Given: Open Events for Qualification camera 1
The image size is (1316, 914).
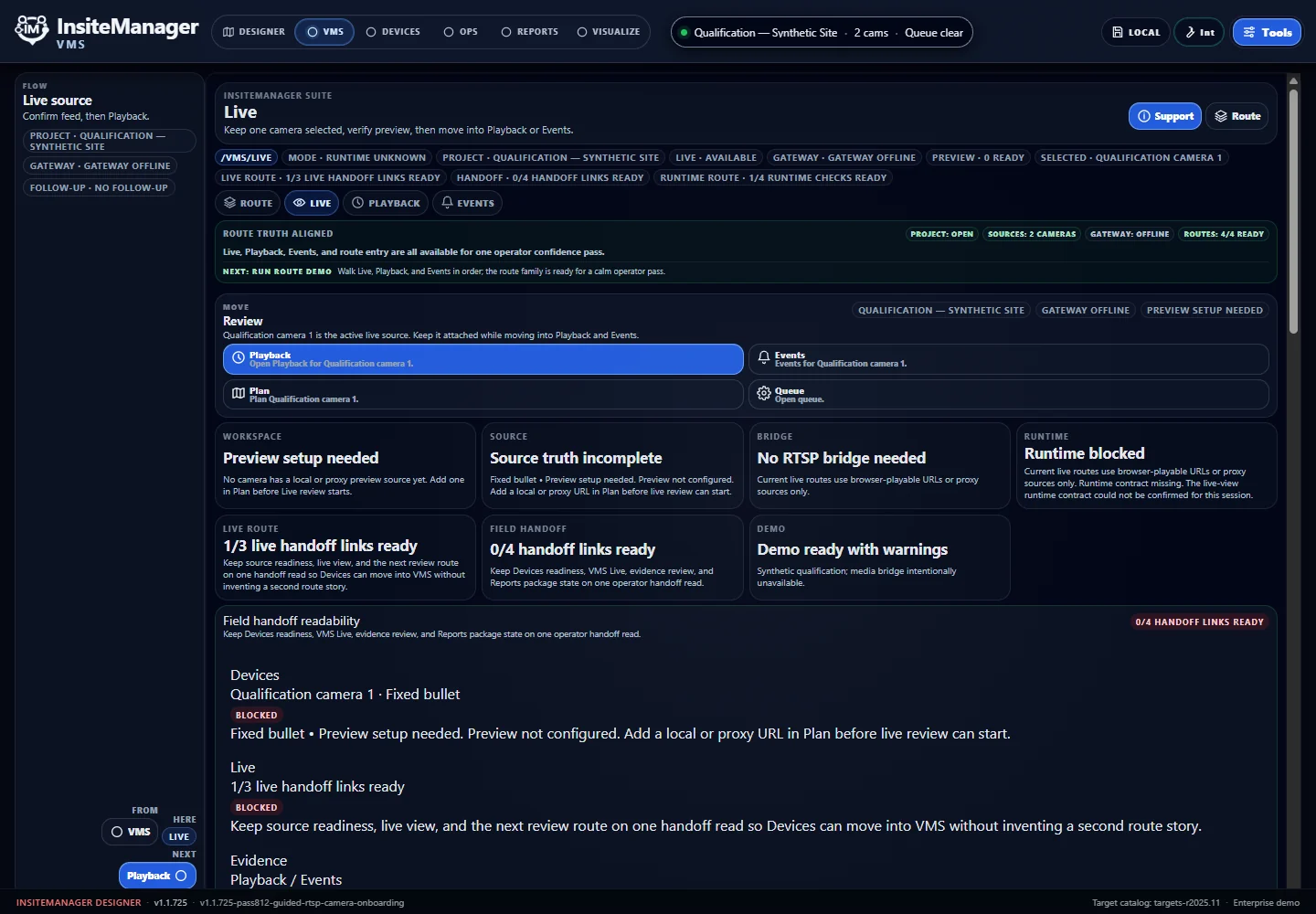Looking at the screenshot, I should (x=1009, y=359).
